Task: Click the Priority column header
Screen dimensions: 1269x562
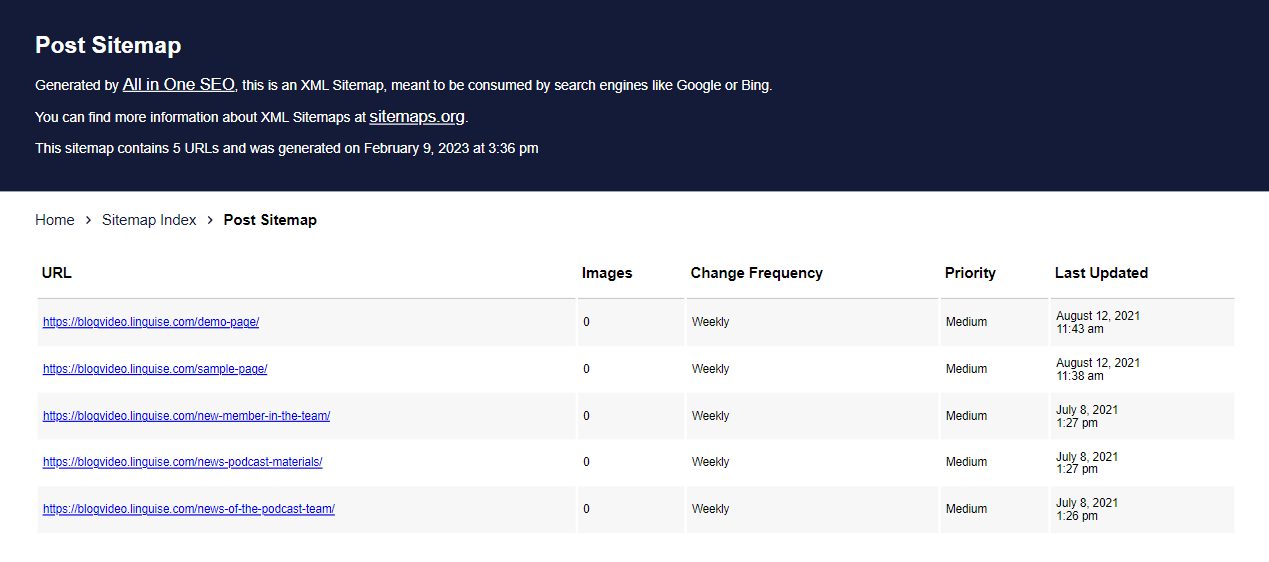Action: coord(970,273)
